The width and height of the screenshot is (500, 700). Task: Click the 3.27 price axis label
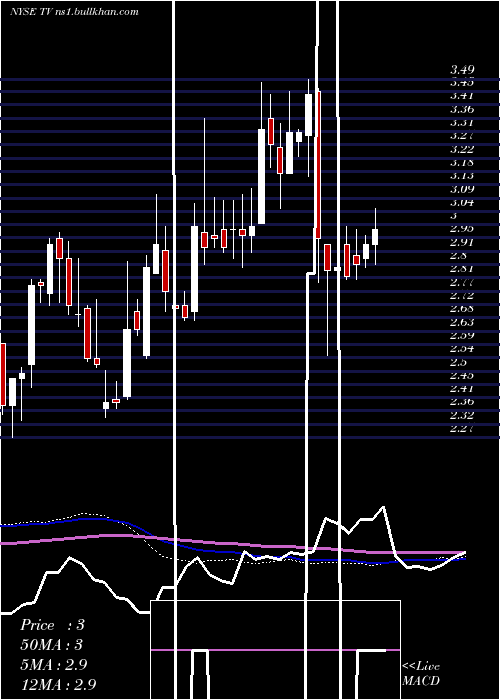(x=462, y=136)
